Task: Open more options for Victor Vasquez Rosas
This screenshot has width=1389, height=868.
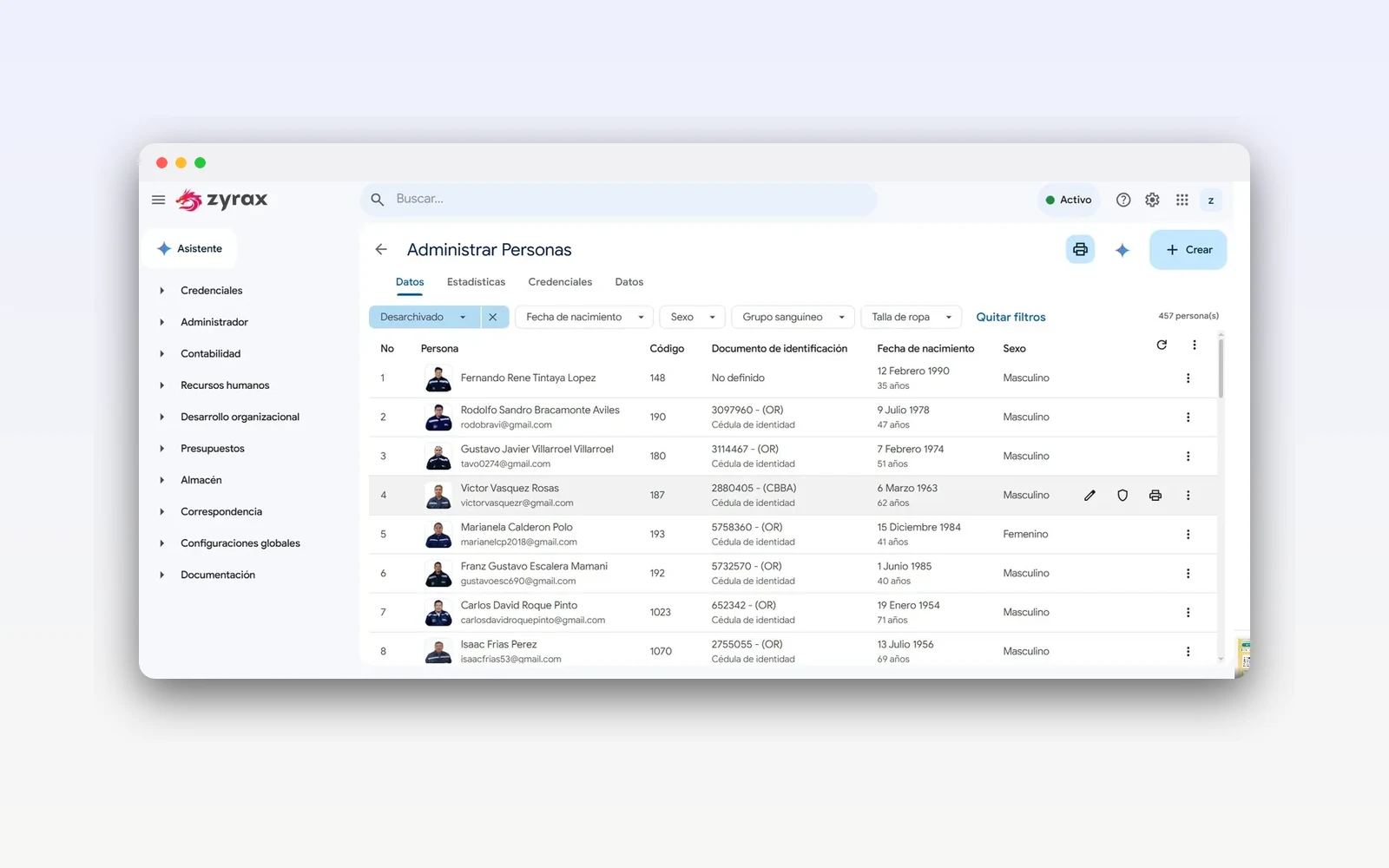Action: [1188, 496]
